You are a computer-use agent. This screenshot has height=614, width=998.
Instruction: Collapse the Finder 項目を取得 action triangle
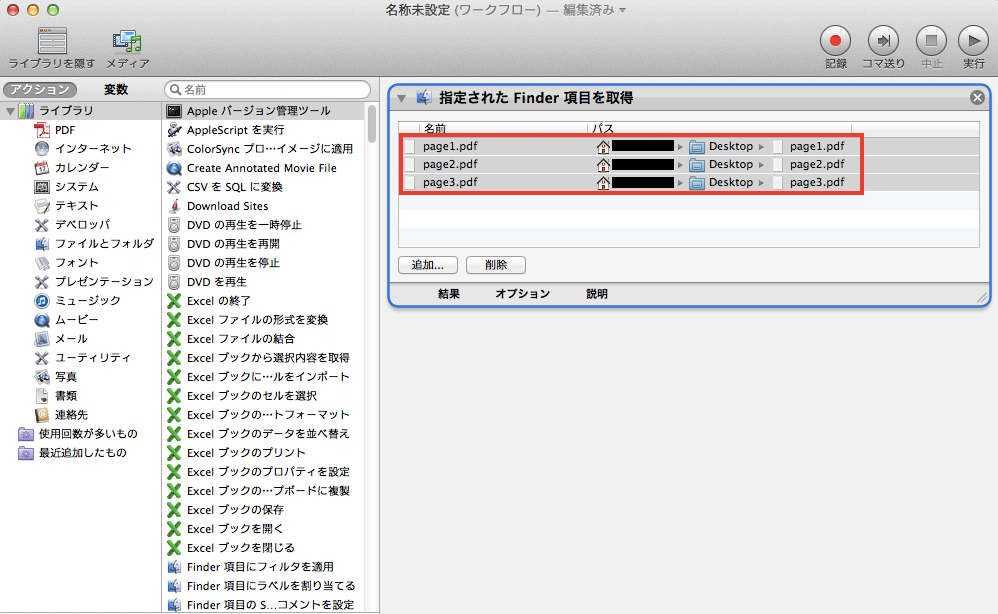[401, 98]
